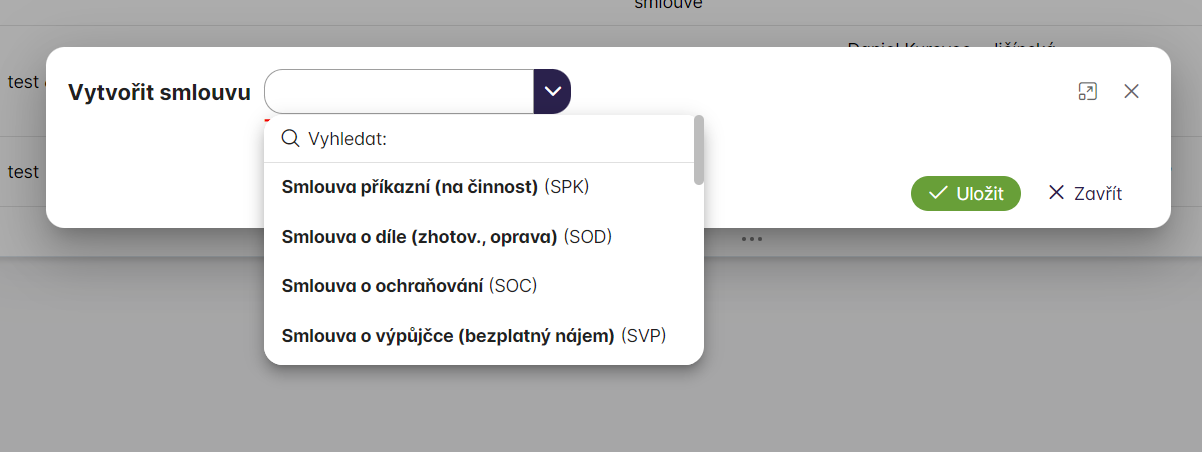Focus the Vyhledat search field
This screenshot has width=1202, height=452.
tap(490, 139)
